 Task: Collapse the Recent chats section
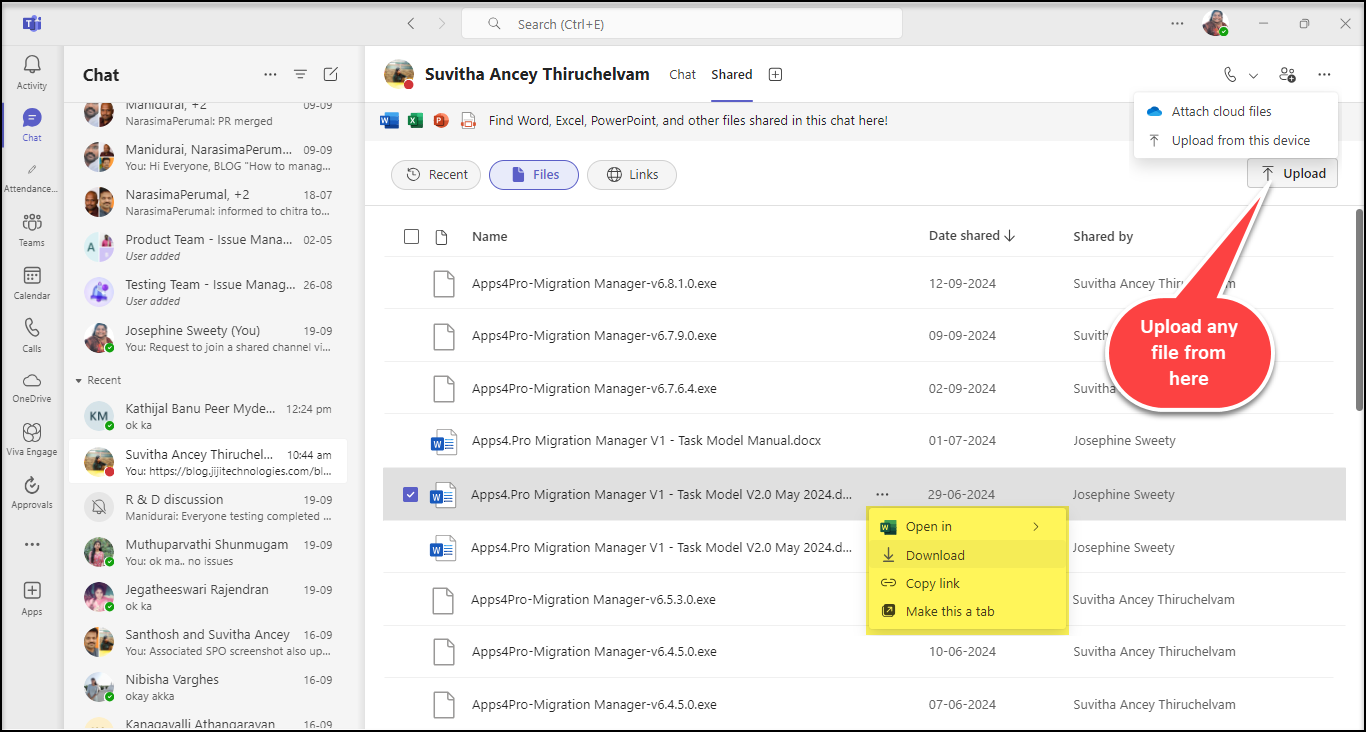point(80,380)
